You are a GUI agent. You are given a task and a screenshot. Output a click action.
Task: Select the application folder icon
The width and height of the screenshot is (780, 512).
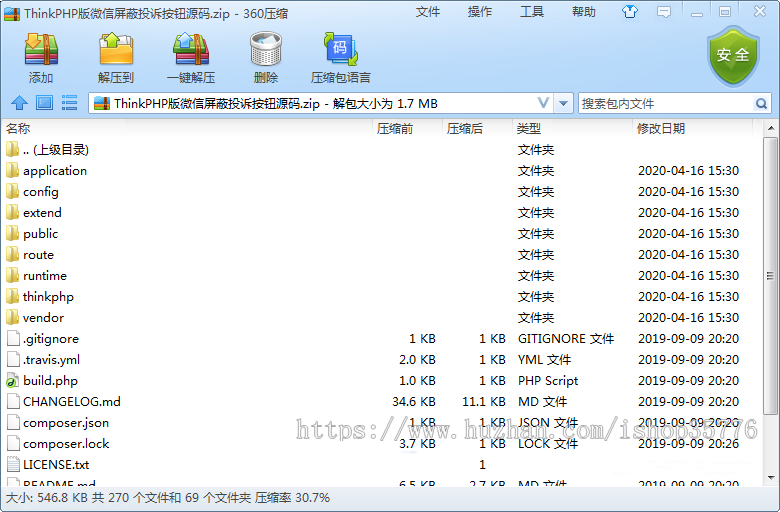pyautogui.click(x=13, y=170)
